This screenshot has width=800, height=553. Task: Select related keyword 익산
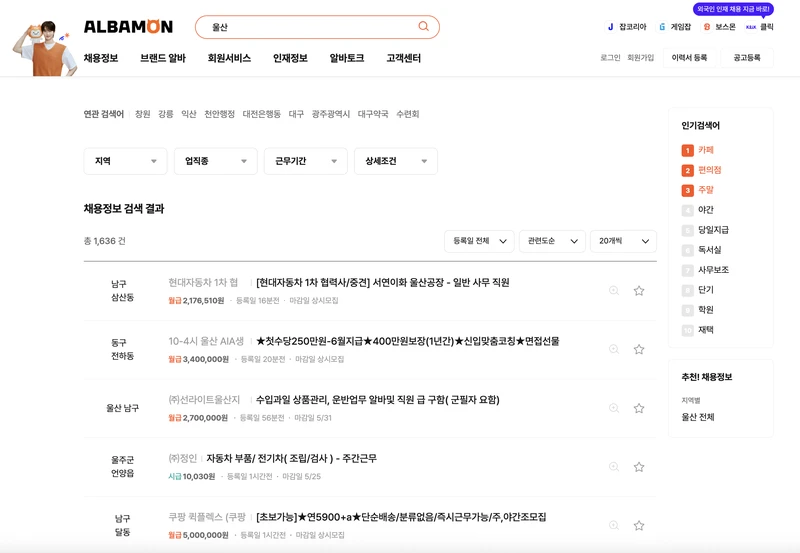[x=189, y=114]
